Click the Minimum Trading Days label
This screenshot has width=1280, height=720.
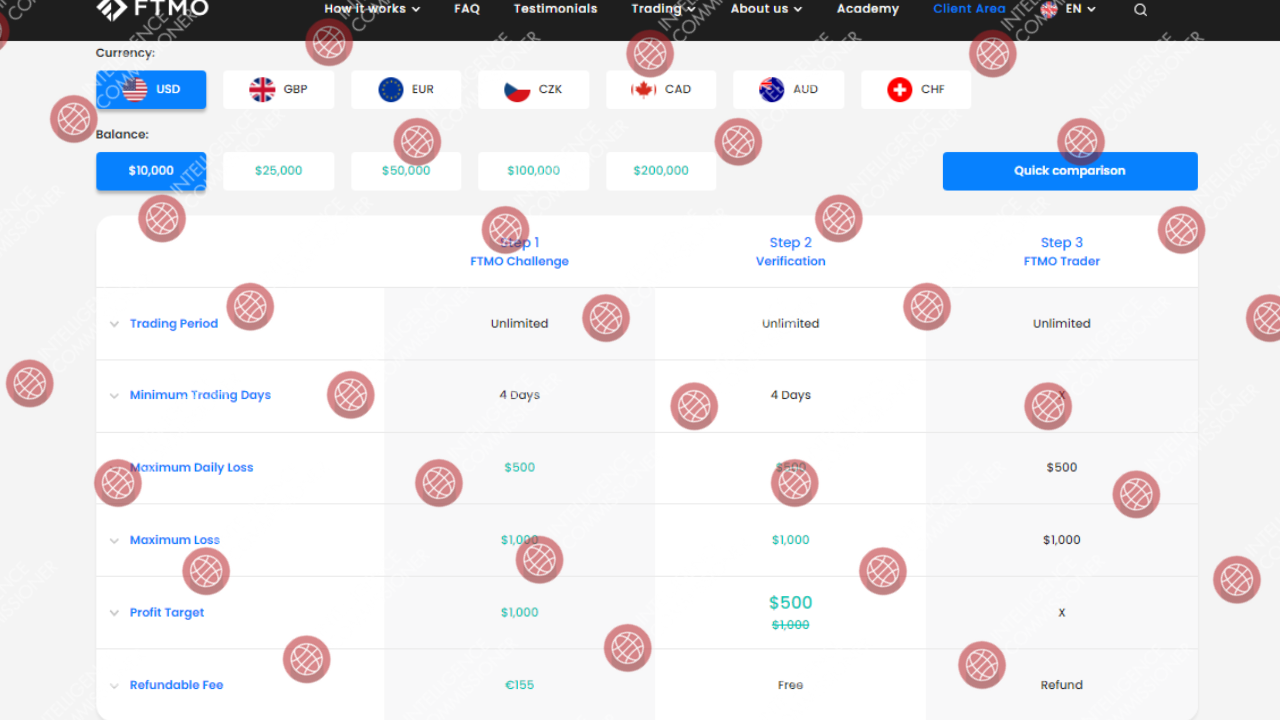(200, 395)
